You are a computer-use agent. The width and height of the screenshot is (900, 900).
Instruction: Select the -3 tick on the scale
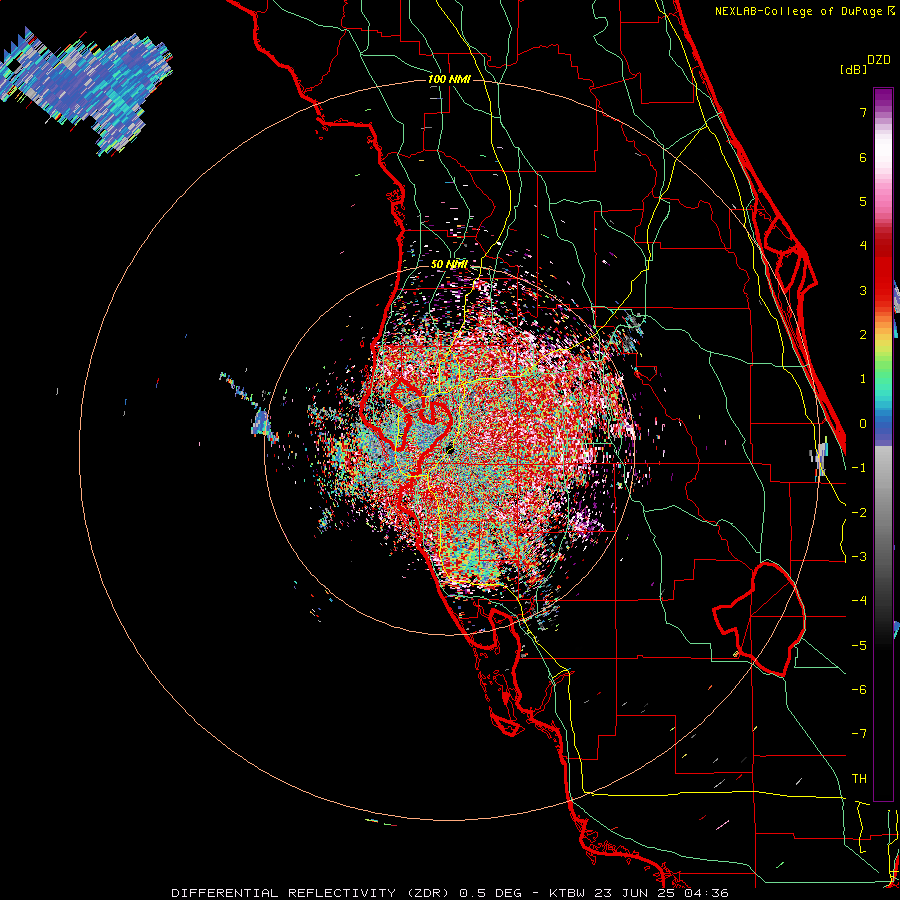point(859,557)
